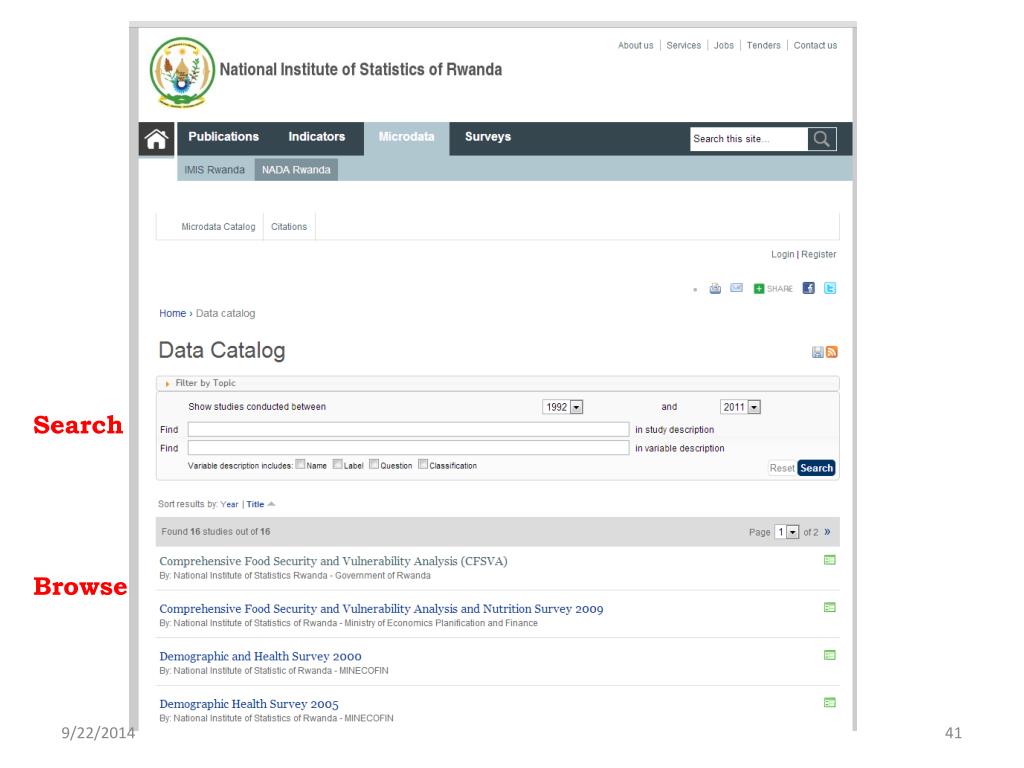Open the 2011 end year dropdown
1024x768 pixels.
click(x=740, y=407)
